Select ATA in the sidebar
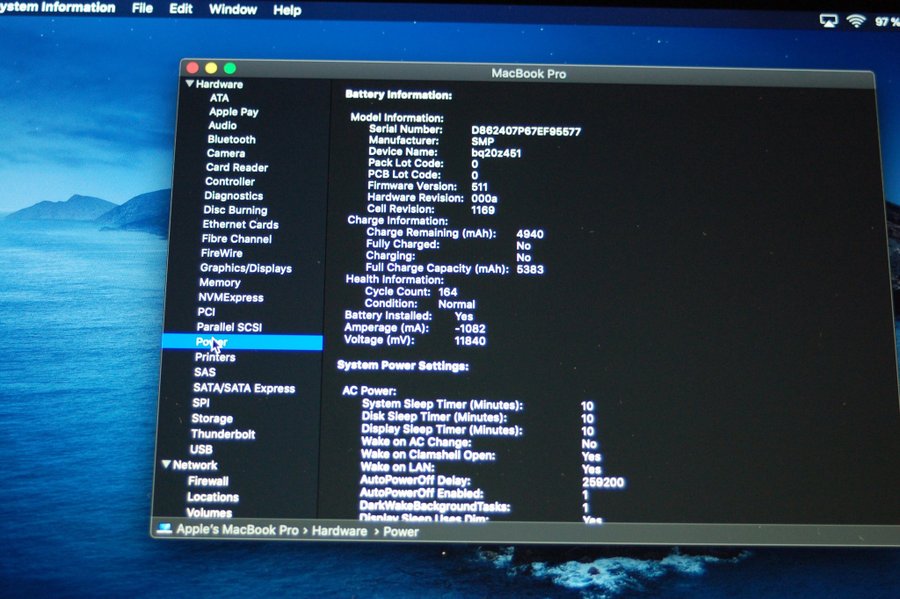Viewport: 900px width, 599px height. point(219,98)
